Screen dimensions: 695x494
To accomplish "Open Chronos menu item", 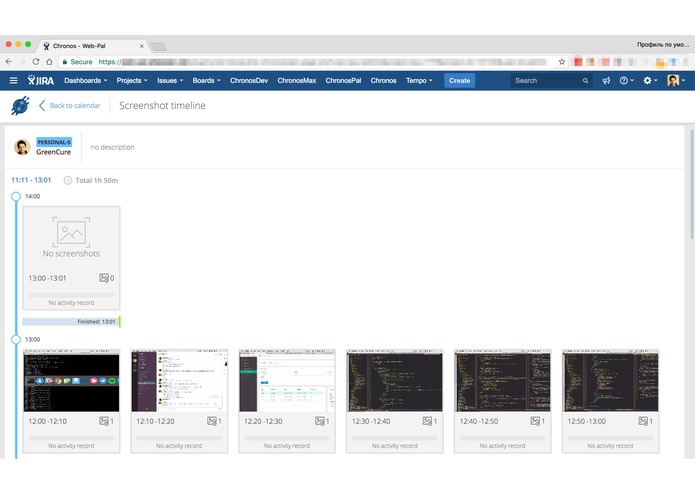I will tap(383, 81).
